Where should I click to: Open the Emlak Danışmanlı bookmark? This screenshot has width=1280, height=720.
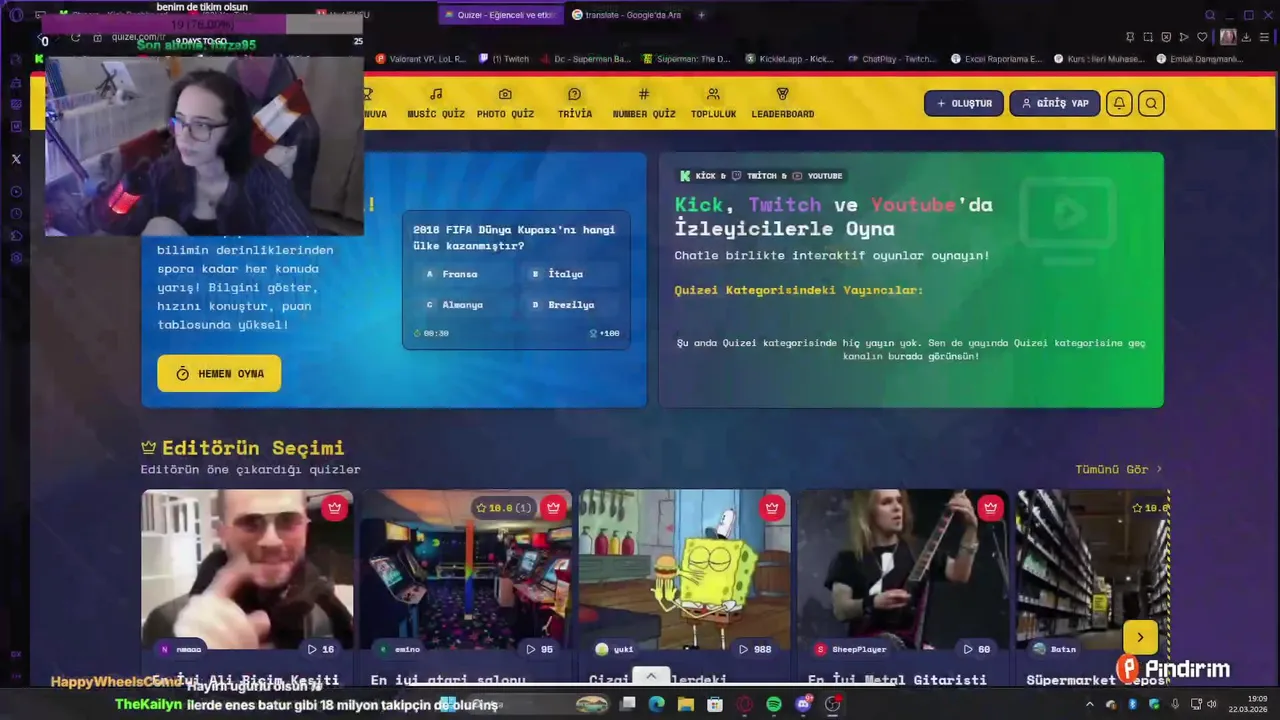click(1200, 59)
